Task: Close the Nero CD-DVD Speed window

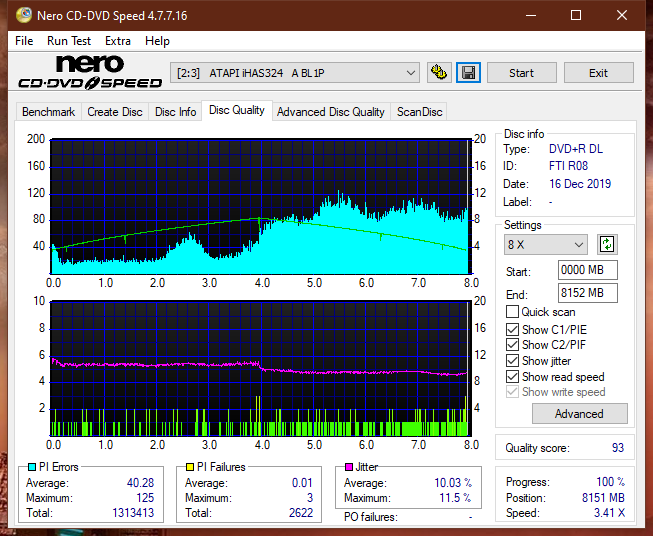Action: tap(622, 15)
